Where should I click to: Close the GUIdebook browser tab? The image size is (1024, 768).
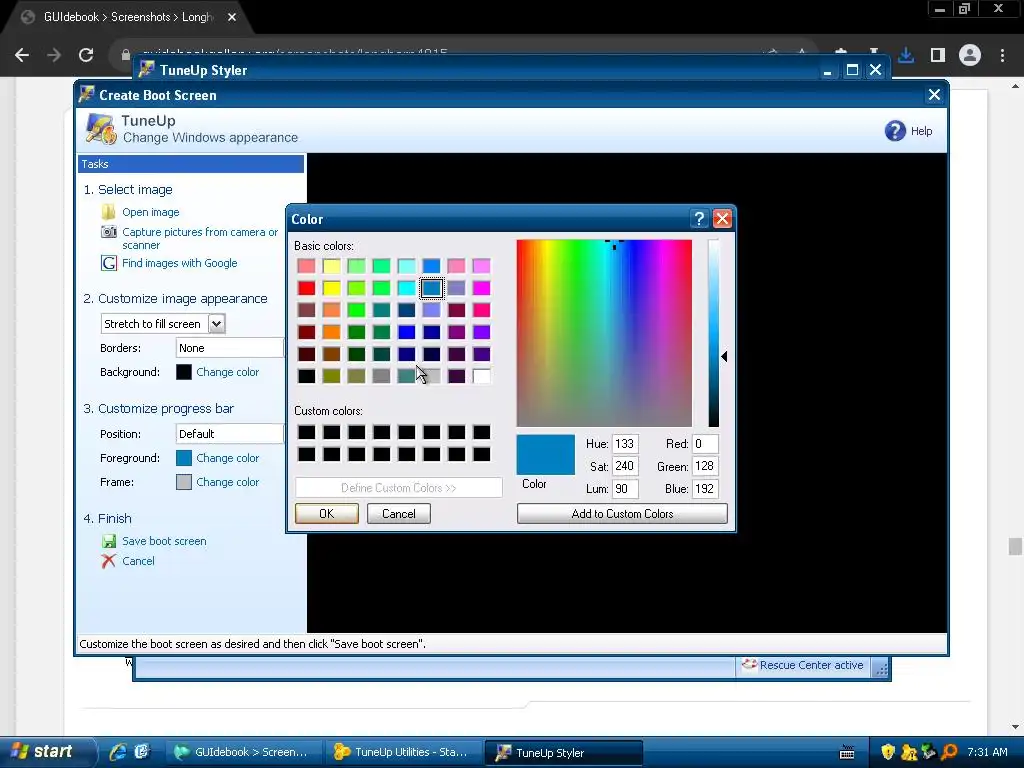(x=232, y=17)
